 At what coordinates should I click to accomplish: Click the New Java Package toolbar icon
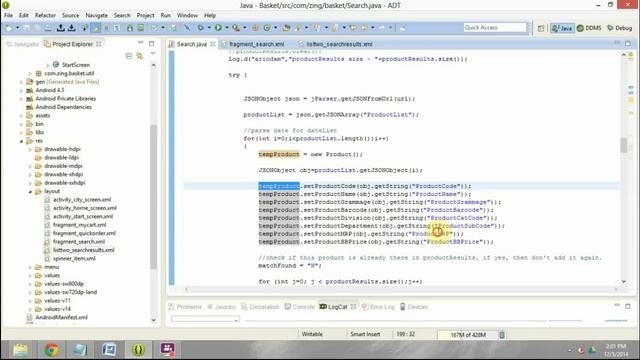click(x=256, y=28)
